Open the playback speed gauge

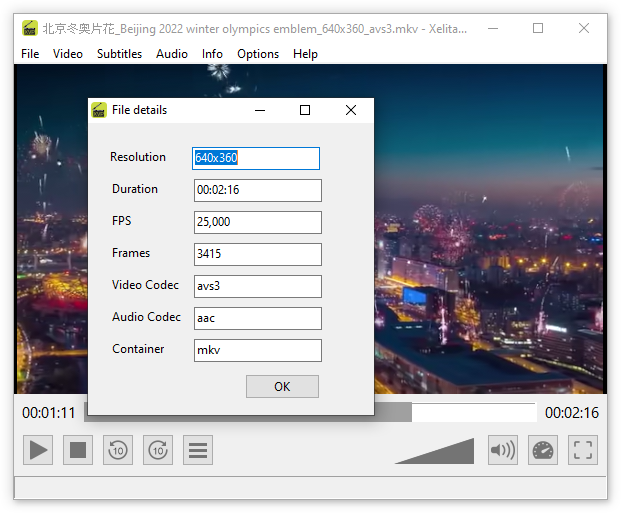pyautogui.click(x=543, y=450)
